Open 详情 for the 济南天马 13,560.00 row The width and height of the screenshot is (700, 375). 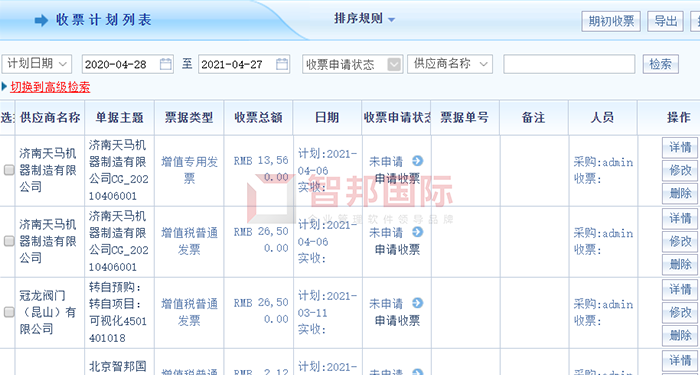680,147
